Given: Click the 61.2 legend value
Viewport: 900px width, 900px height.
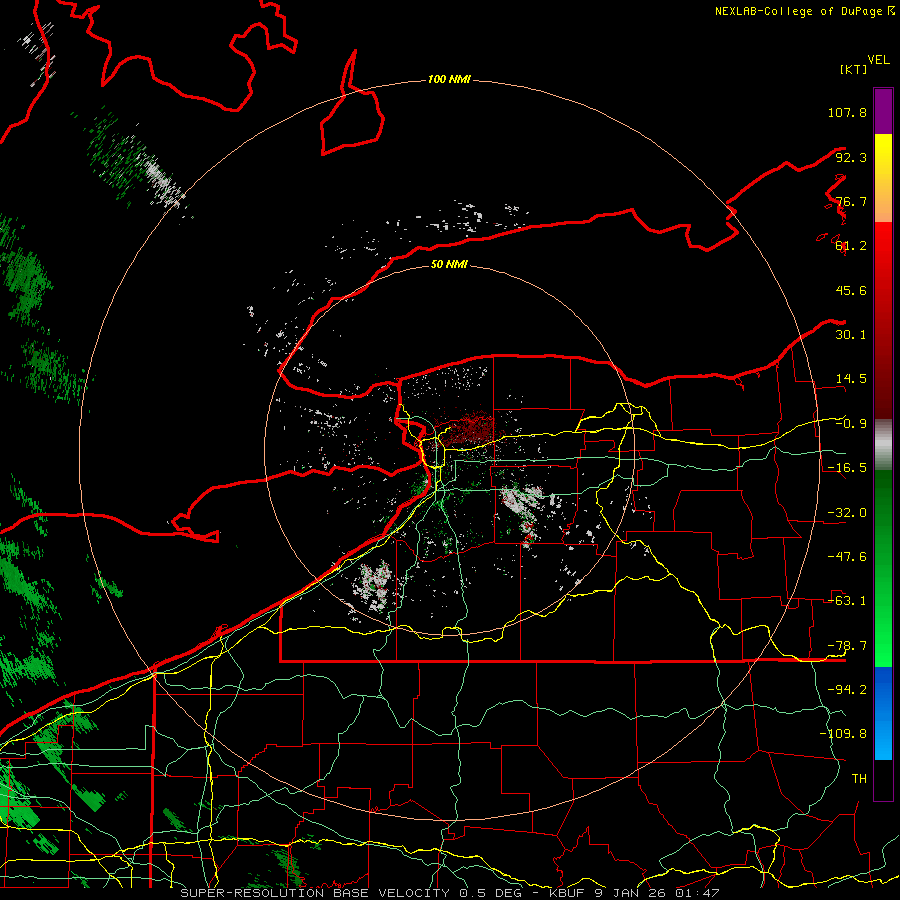Looking at the screenshot, I should click(x=851, y=246).
